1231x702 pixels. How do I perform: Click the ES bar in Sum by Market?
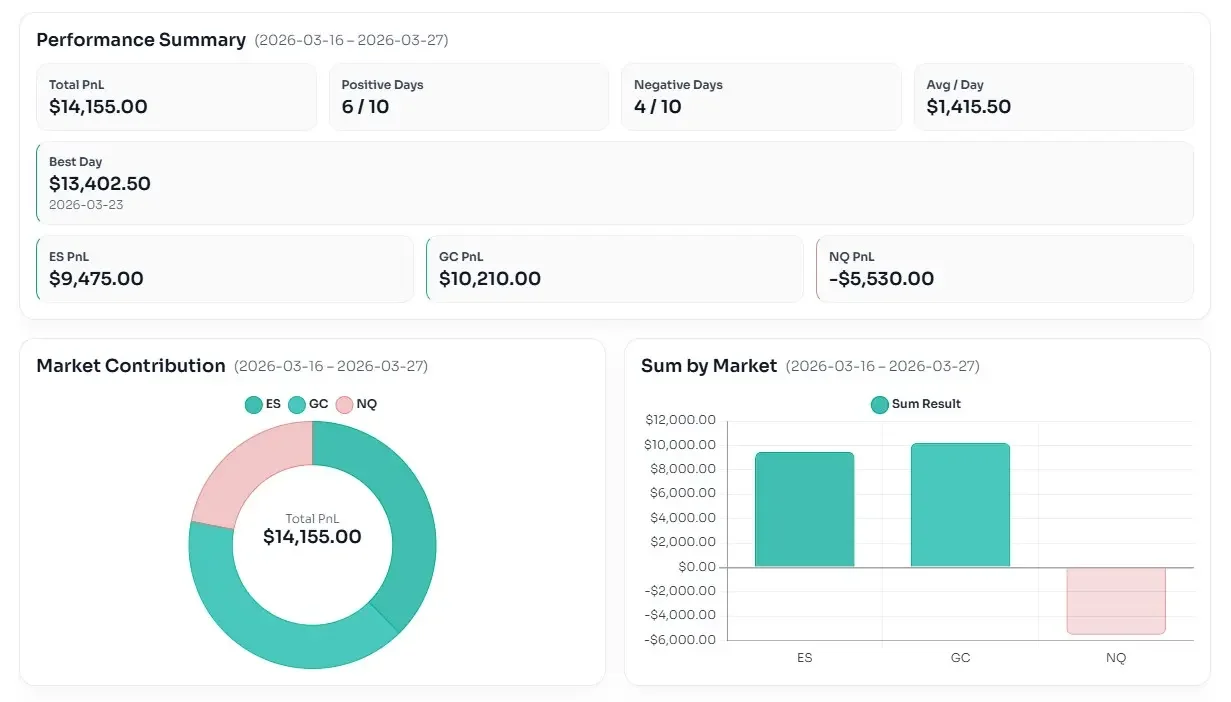[804, 510]
